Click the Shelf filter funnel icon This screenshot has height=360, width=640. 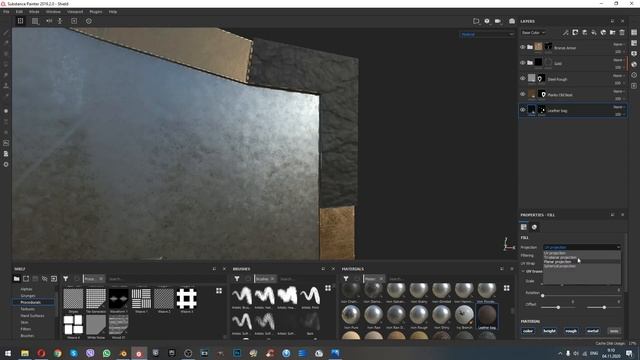click(x=66, y=279)
